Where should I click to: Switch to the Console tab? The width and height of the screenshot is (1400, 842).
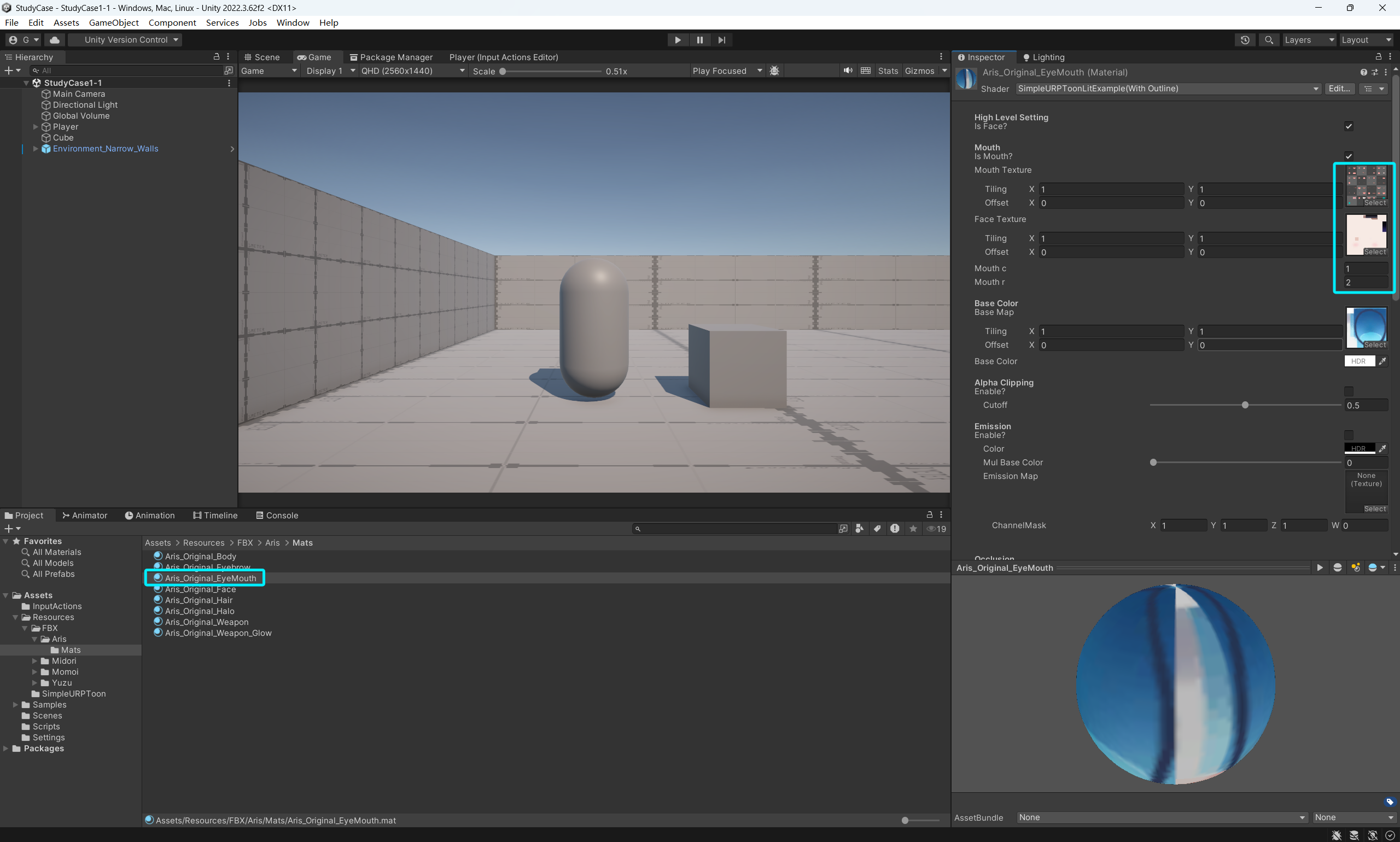[276, 515]
